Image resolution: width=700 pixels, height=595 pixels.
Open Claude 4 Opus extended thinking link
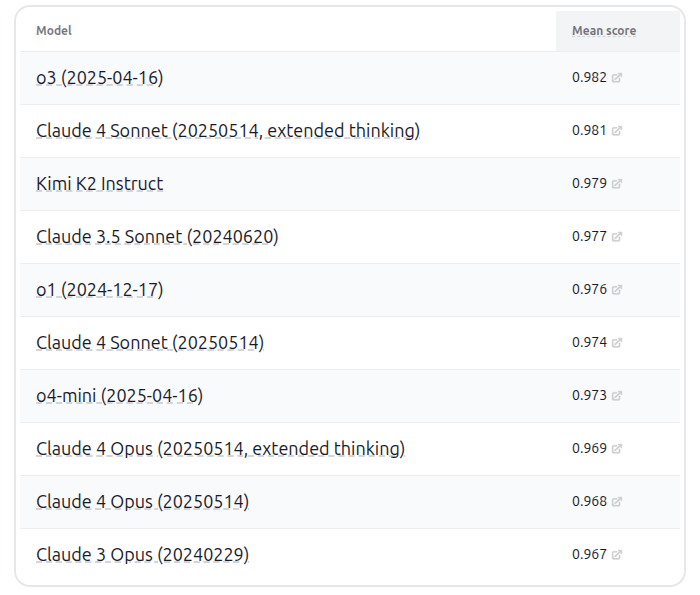click(x=220, y=449)
